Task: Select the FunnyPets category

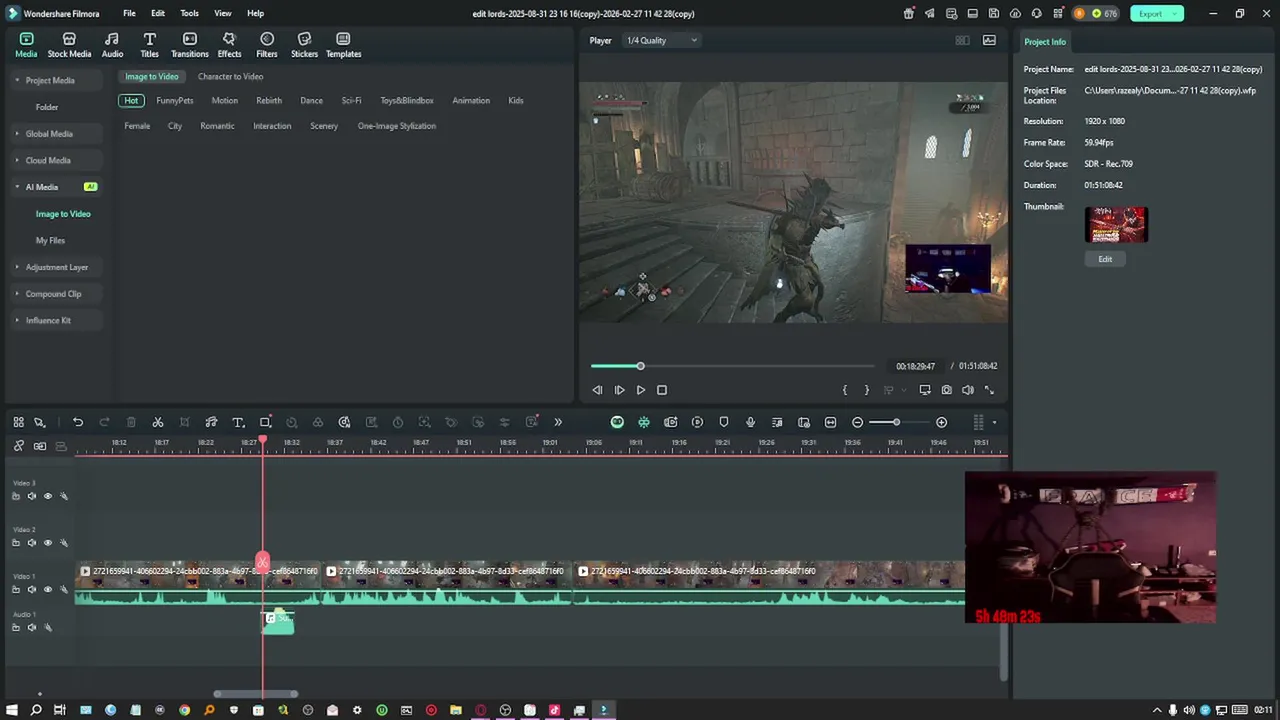Action: (x=175, y=101)
